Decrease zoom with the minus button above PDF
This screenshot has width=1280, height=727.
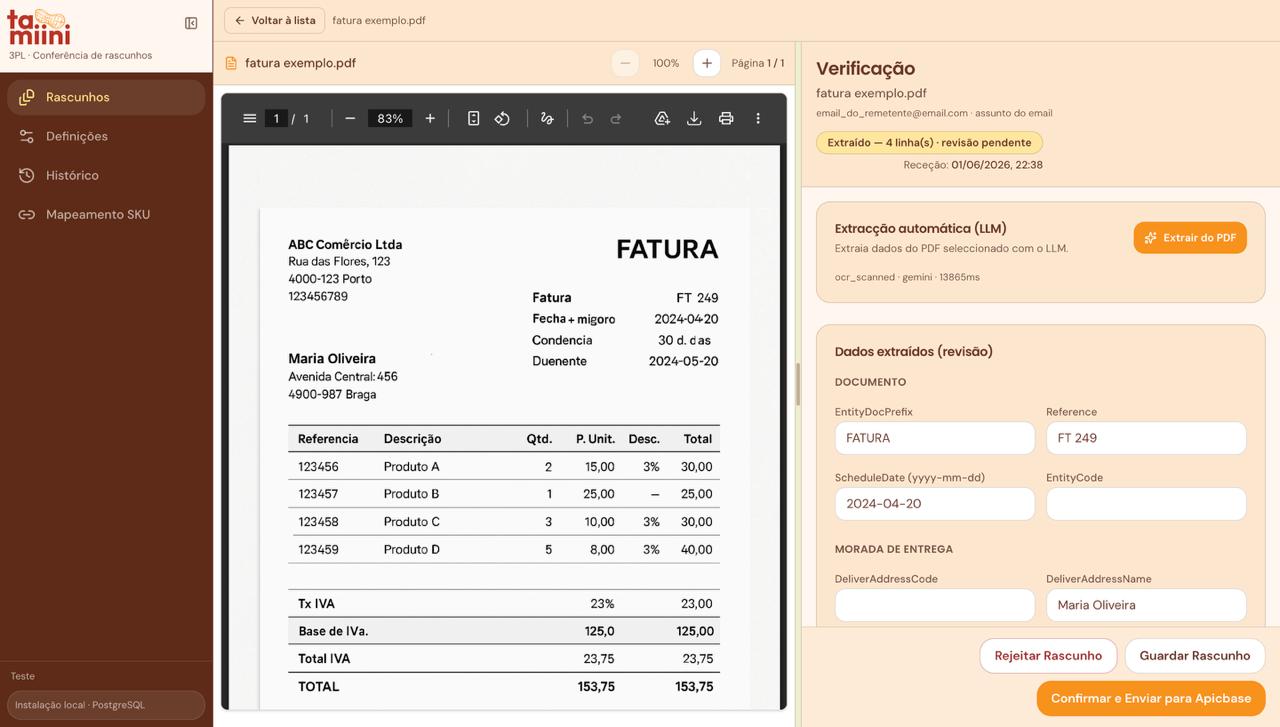click(625, 63)
